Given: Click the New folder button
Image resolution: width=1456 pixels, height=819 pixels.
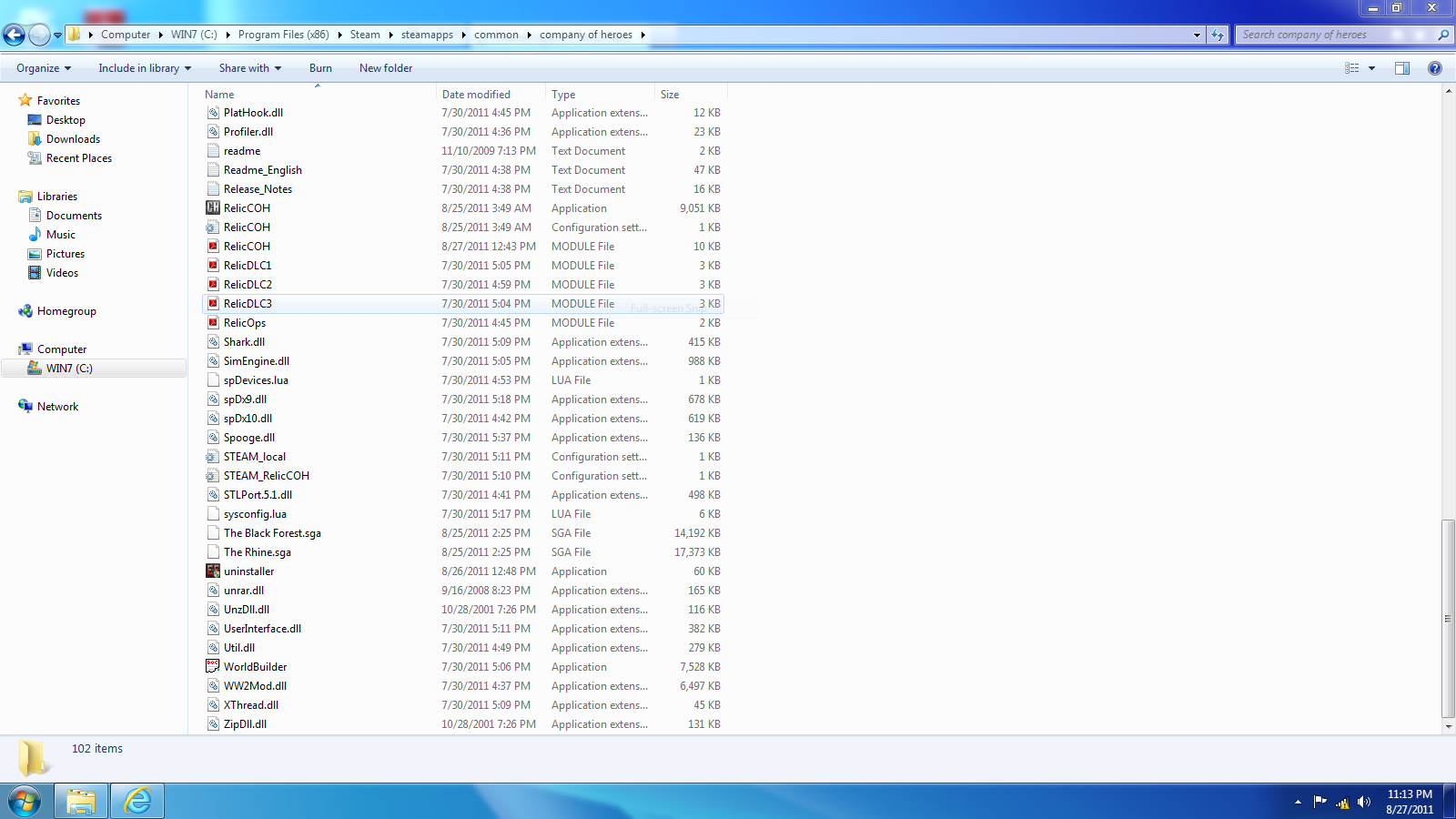Looking at the screenshot, I should (x=386, y=68).
